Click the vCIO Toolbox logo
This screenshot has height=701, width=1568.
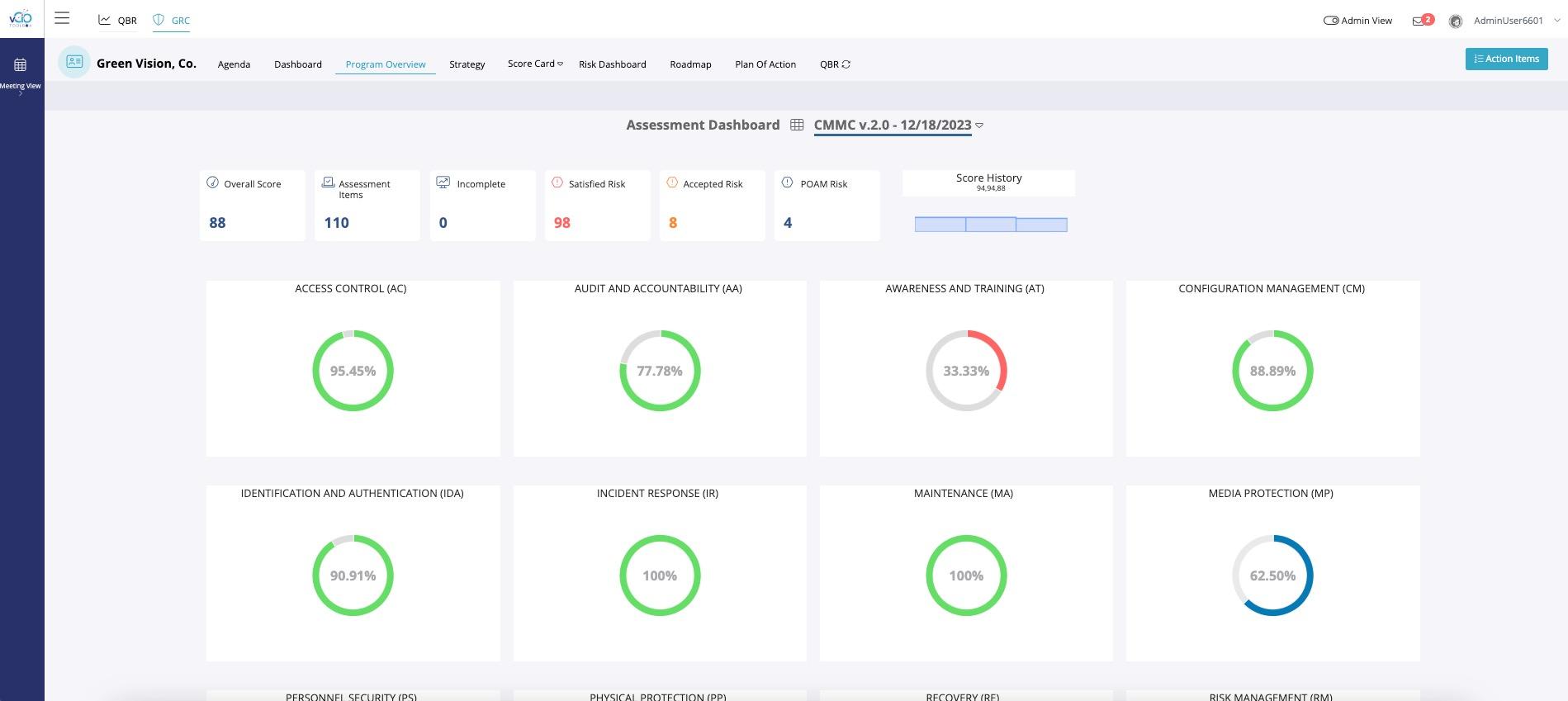[21, 18]
